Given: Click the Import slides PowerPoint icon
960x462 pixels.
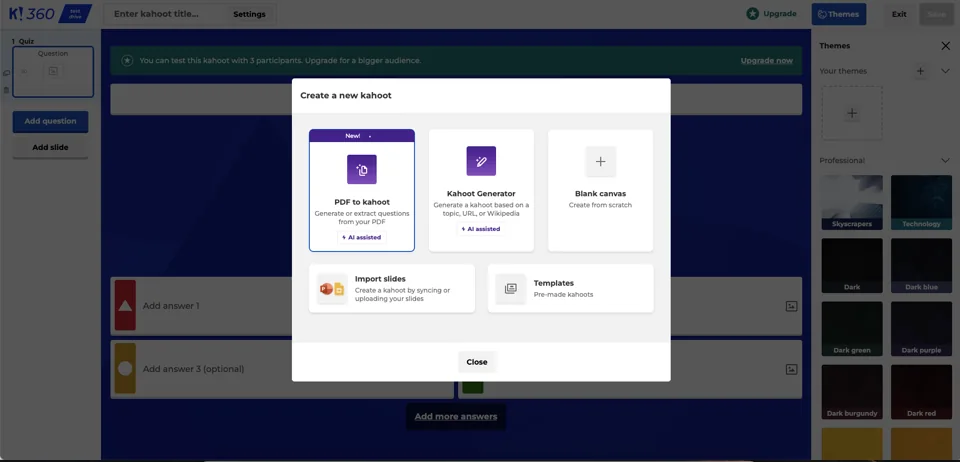Looking at the screenshot, I should pos(332,289).
